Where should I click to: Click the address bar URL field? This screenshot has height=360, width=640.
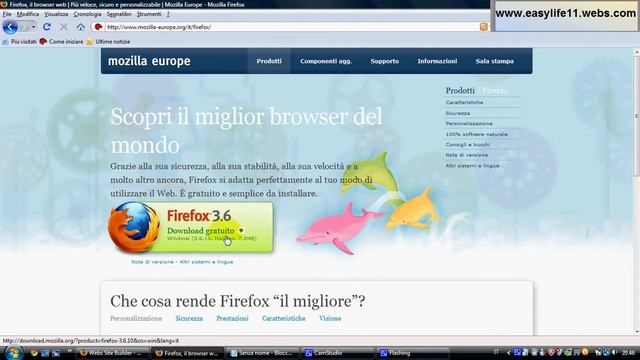pyautogui.click(x=291, y=27)
